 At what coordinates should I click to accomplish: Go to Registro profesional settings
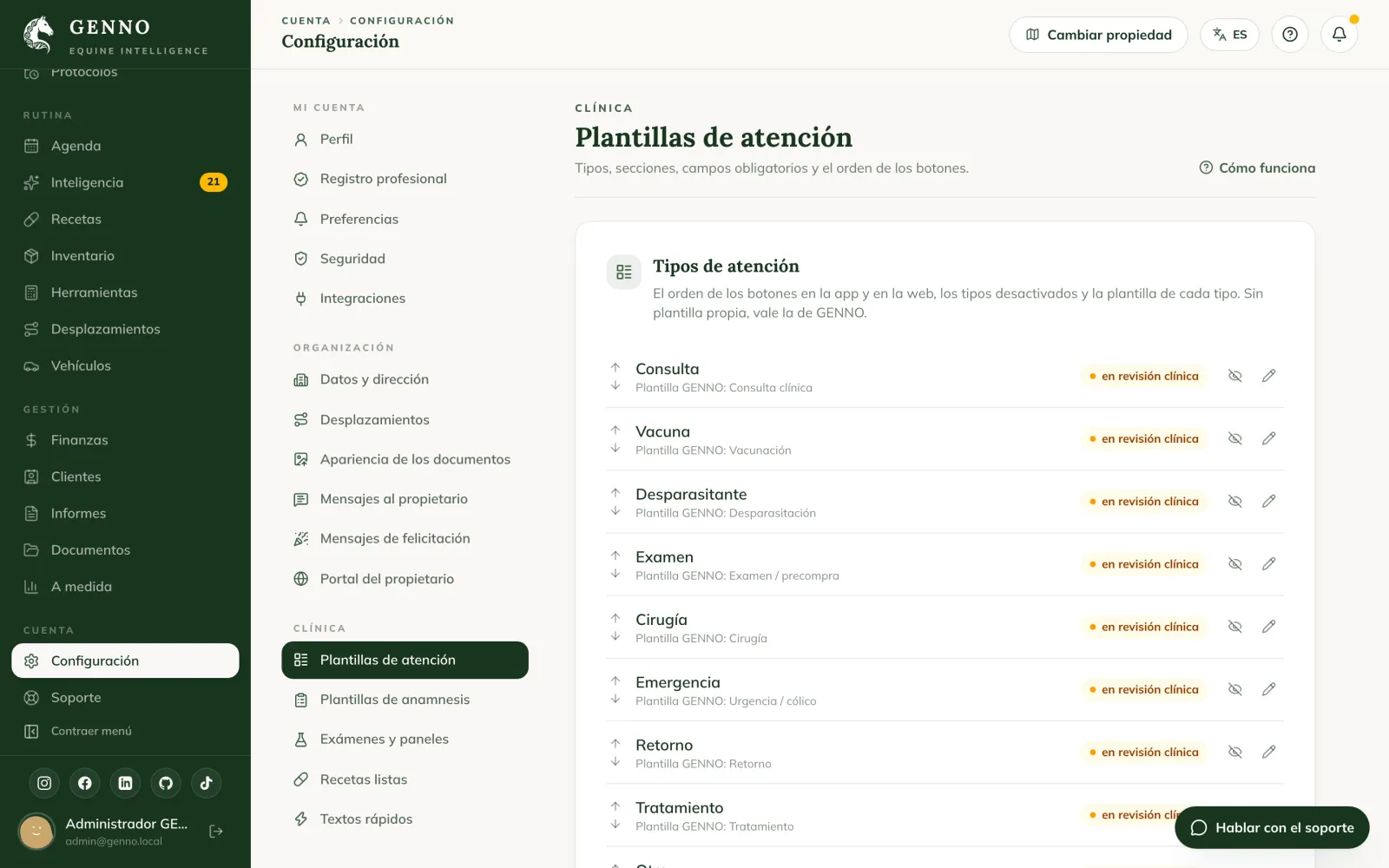405,179
